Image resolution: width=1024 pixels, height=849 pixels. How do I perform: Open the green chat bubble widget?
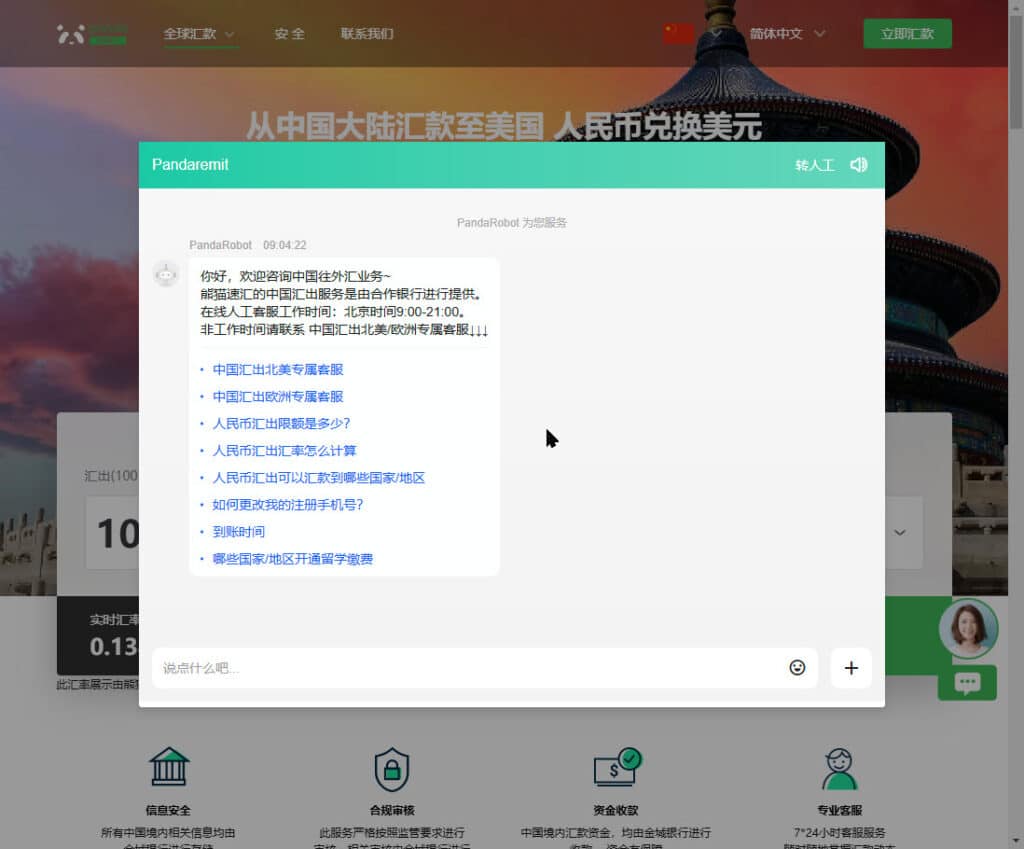967,683
